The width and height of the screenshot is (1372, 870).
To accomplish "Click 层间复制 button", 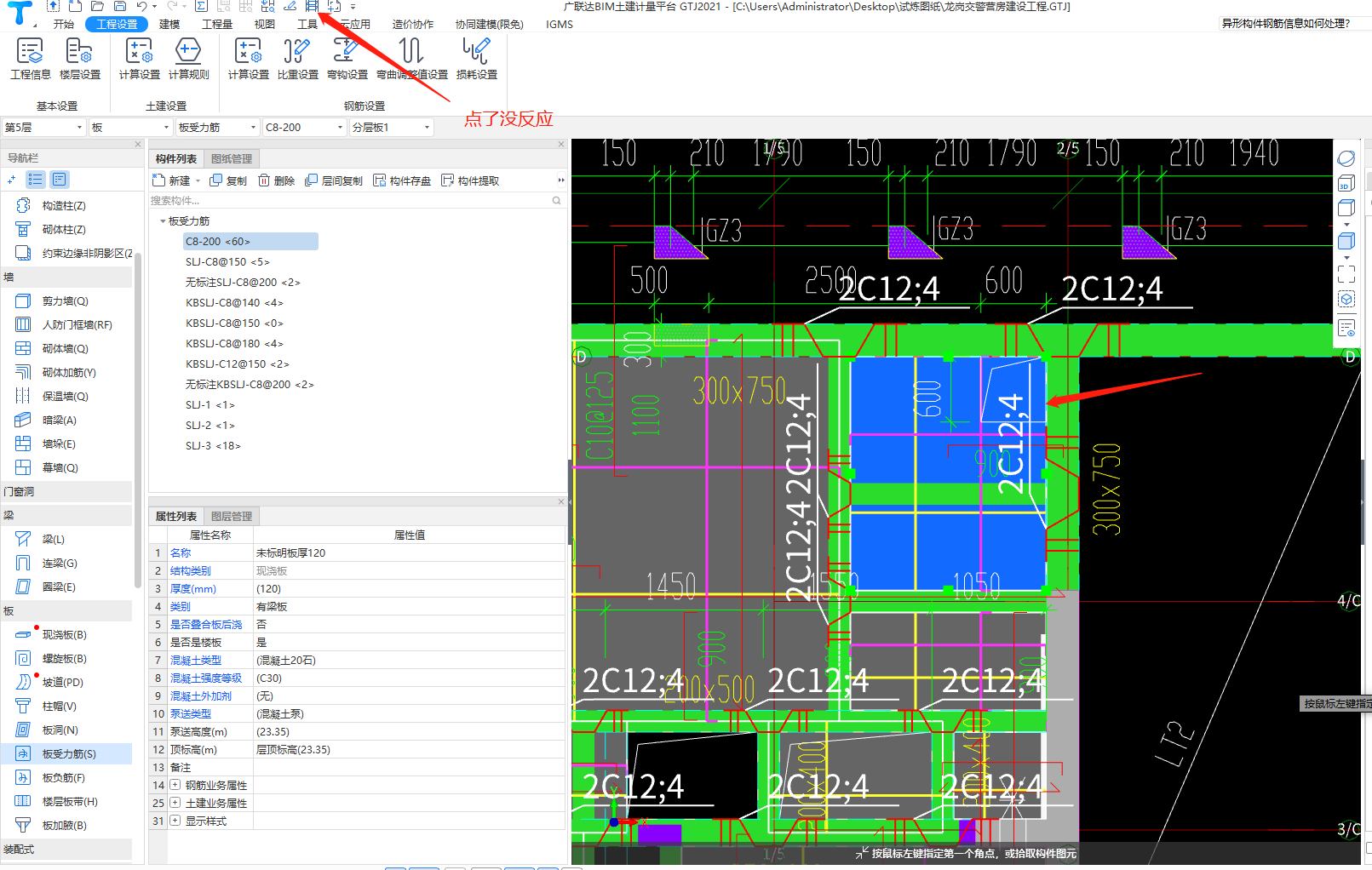I will [334, 180].
